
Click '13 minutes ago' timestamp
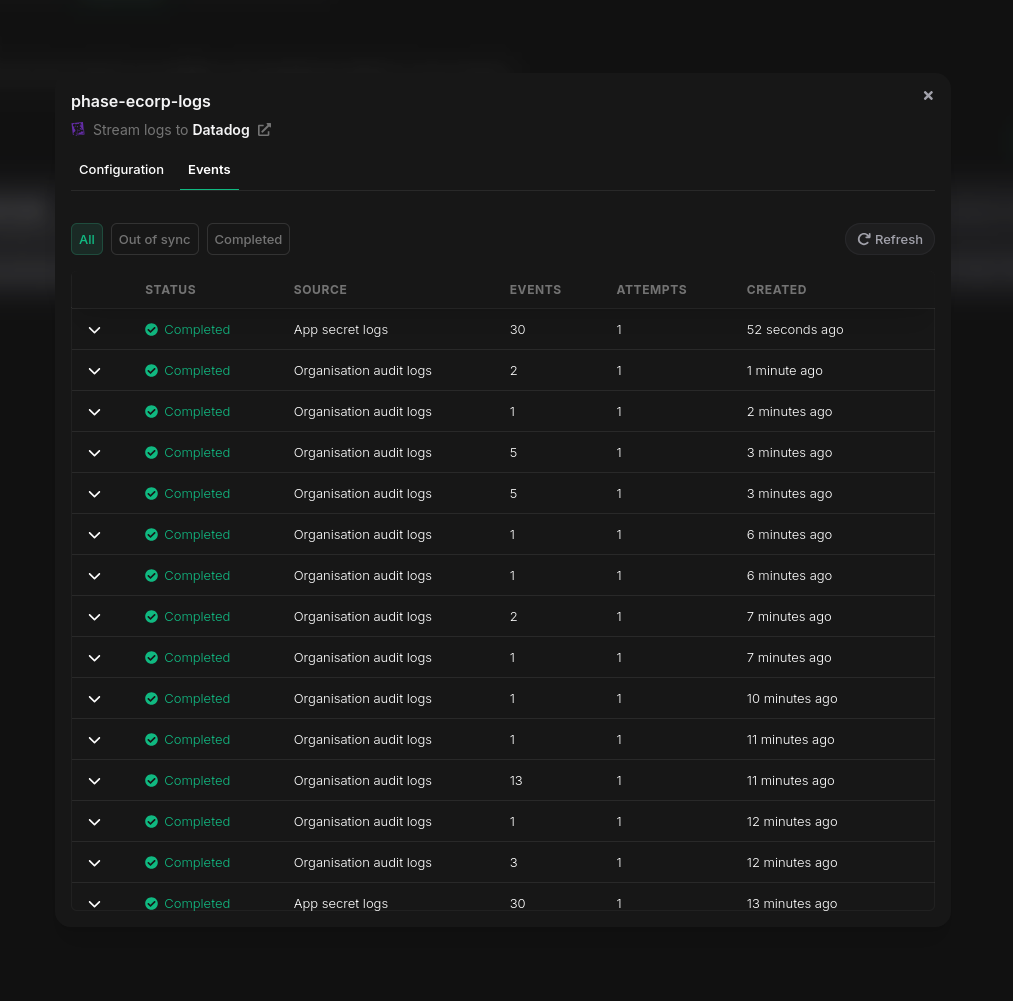pyautogui.click(x=791, y=903)
